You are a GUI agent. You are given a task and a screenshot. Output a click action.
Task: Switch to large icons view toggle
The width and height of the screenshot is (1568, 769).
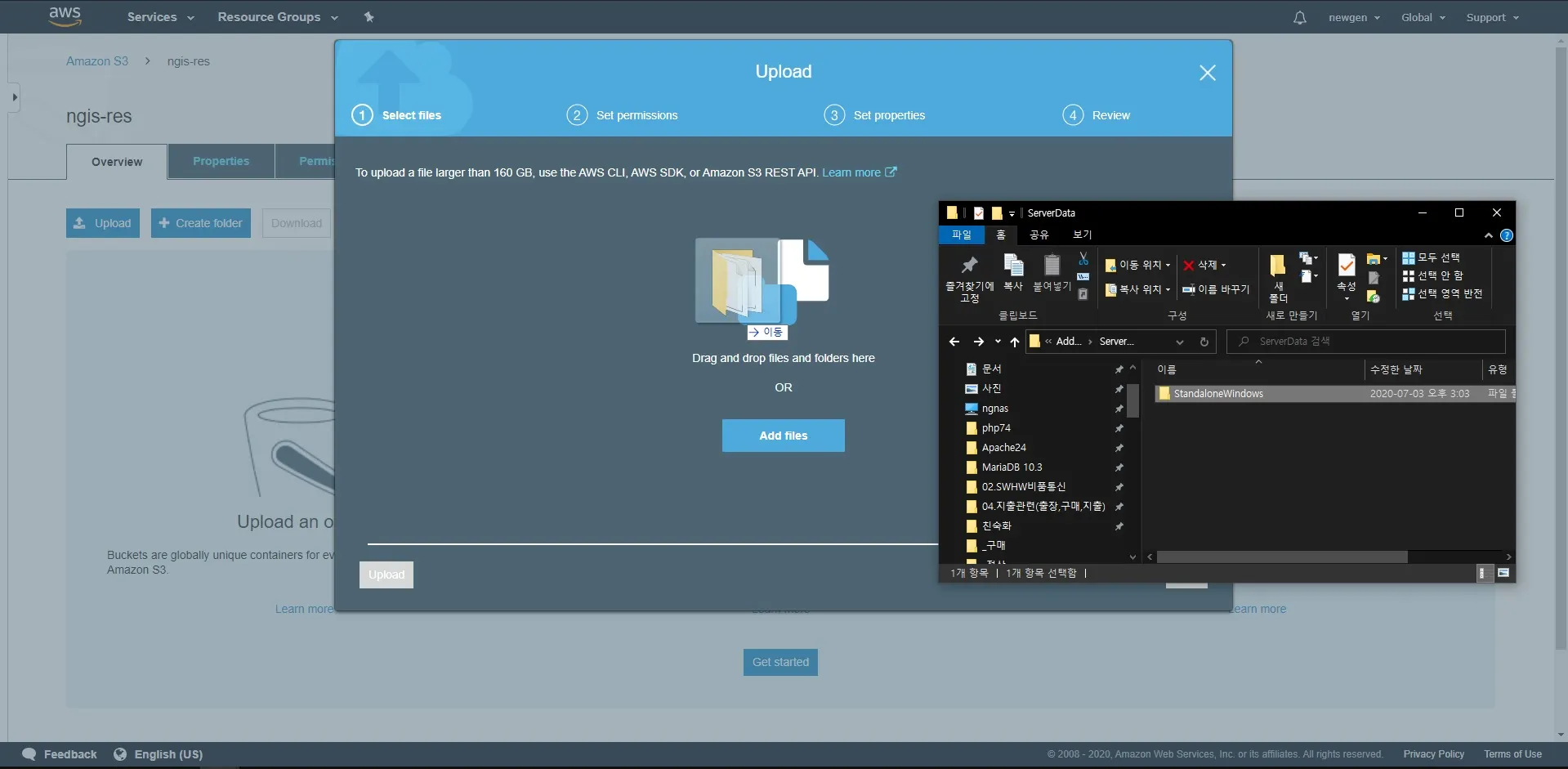pos(1503,572)
